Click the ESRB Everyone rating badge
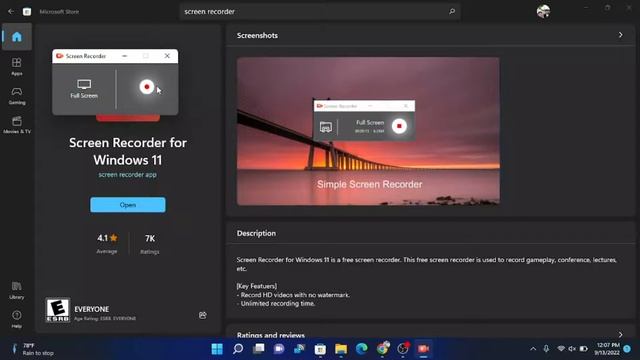Screen dimensions: 640x360 click(x=58, y=310)
